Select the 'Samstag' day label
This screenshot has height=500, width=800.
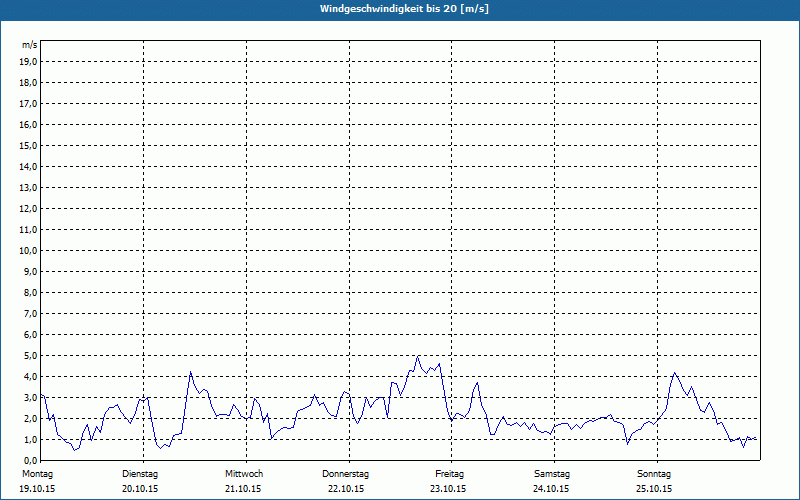pos(552,474)
